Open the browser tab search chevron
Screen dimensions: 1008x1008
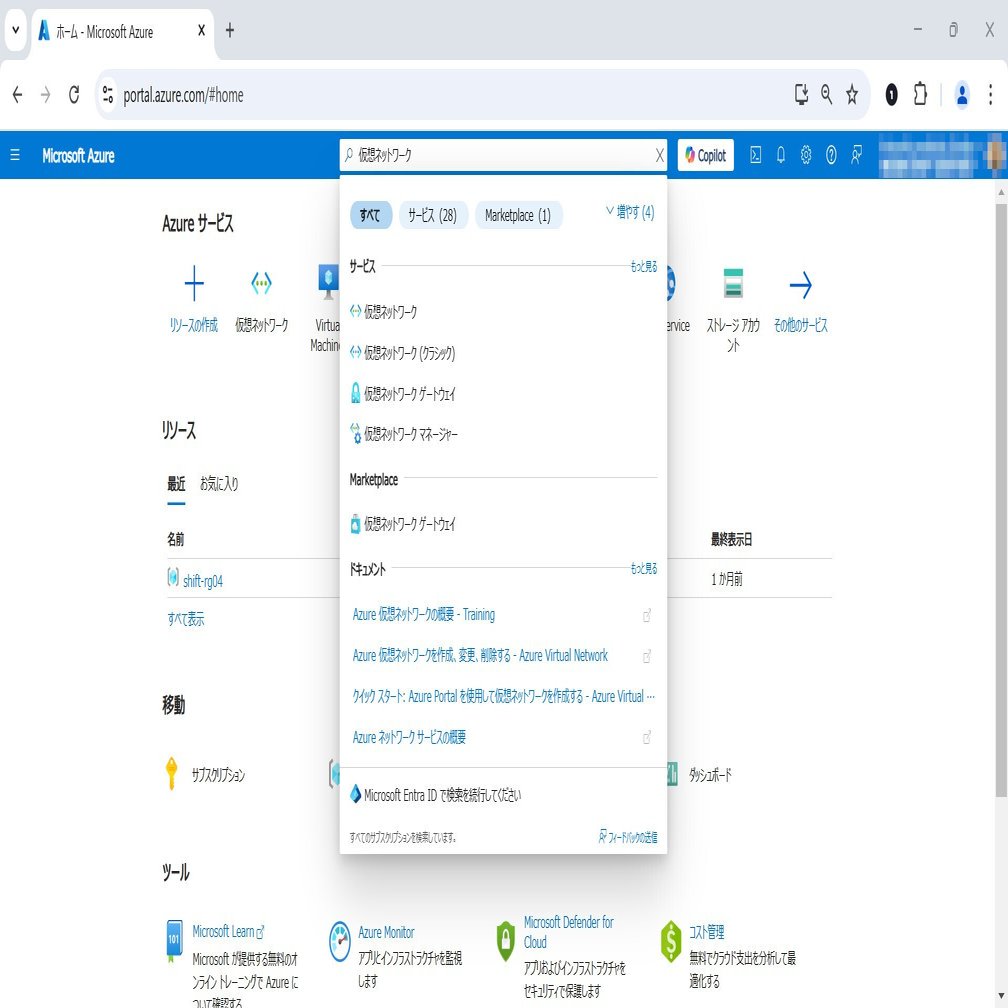pyautogui.click(x=14, y=30)
